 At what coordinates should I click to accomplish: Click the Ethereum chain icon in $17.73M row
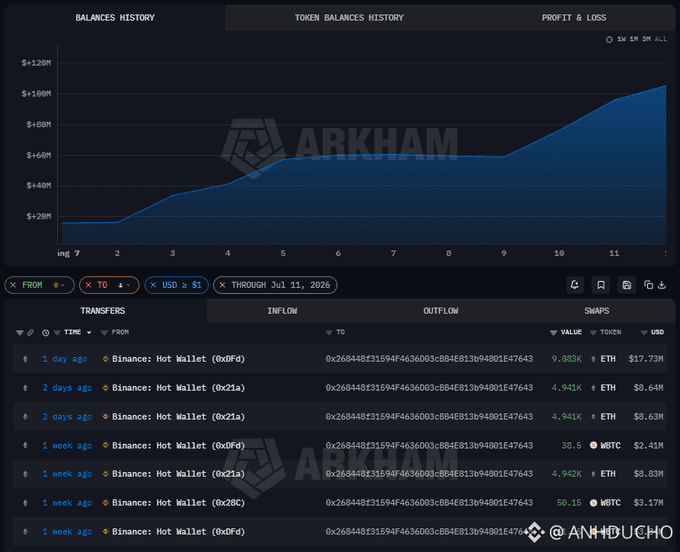coord(25,359)
